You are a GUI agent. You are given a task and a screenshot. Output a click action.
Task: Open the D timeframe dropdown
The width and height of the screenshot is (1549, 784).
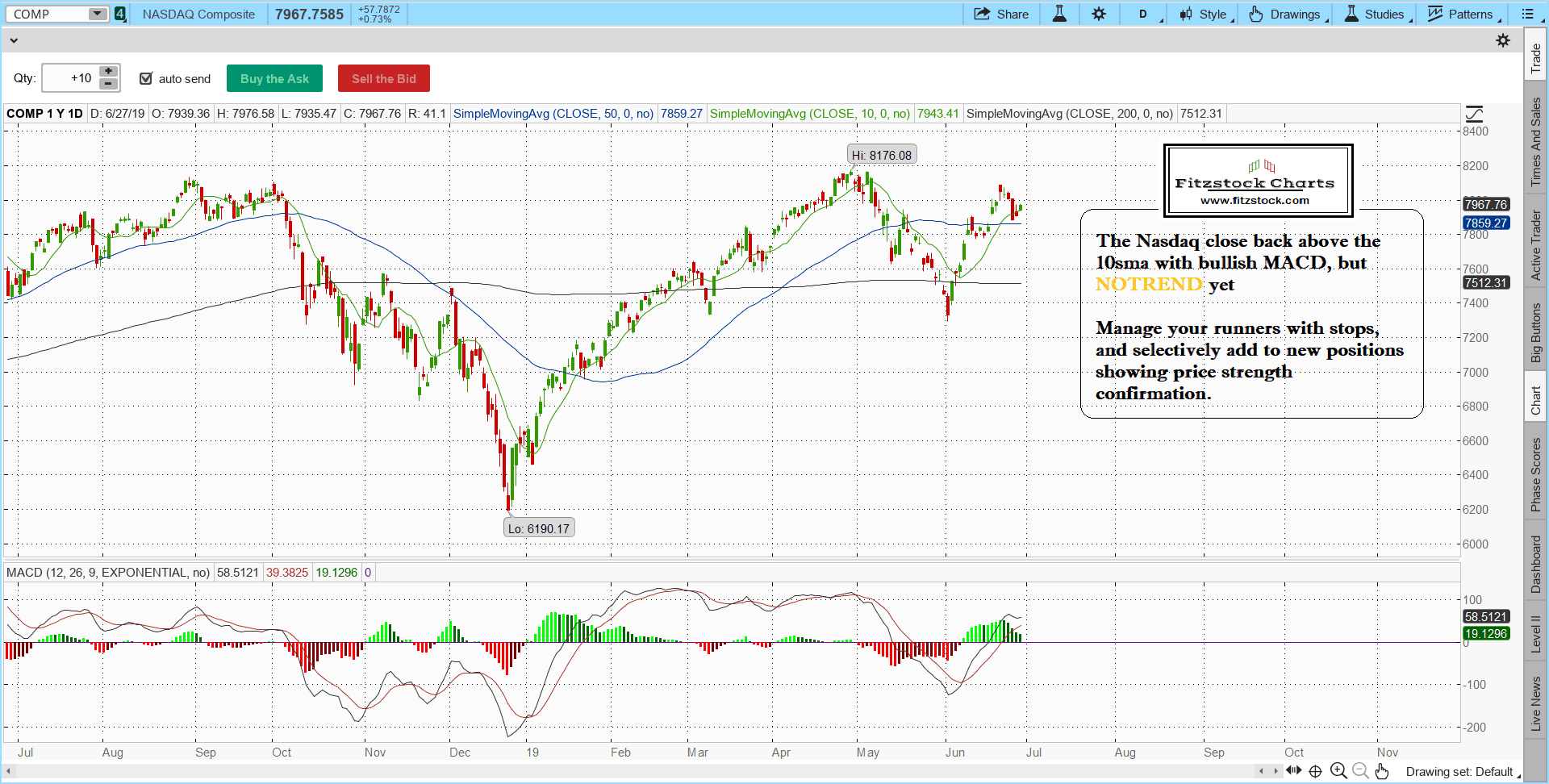click(1147, 14)
